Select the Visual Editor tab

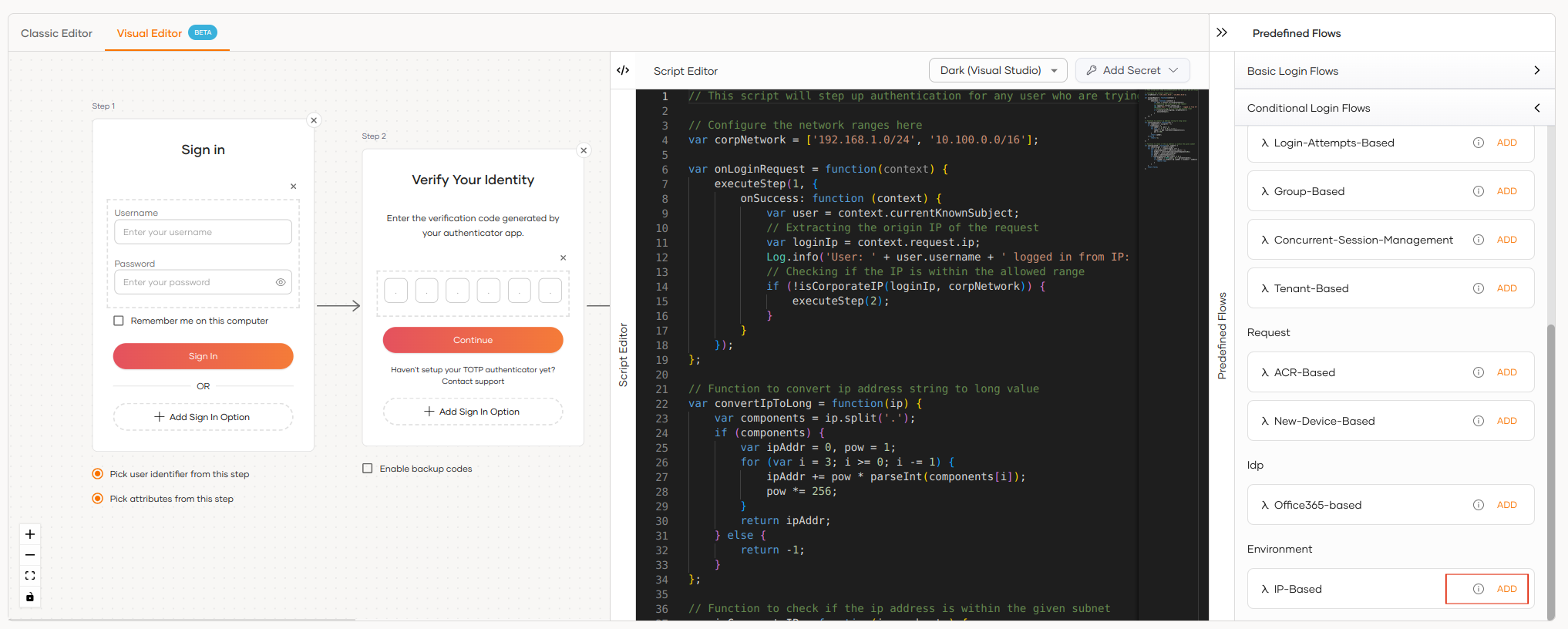(x=150, y=33)
